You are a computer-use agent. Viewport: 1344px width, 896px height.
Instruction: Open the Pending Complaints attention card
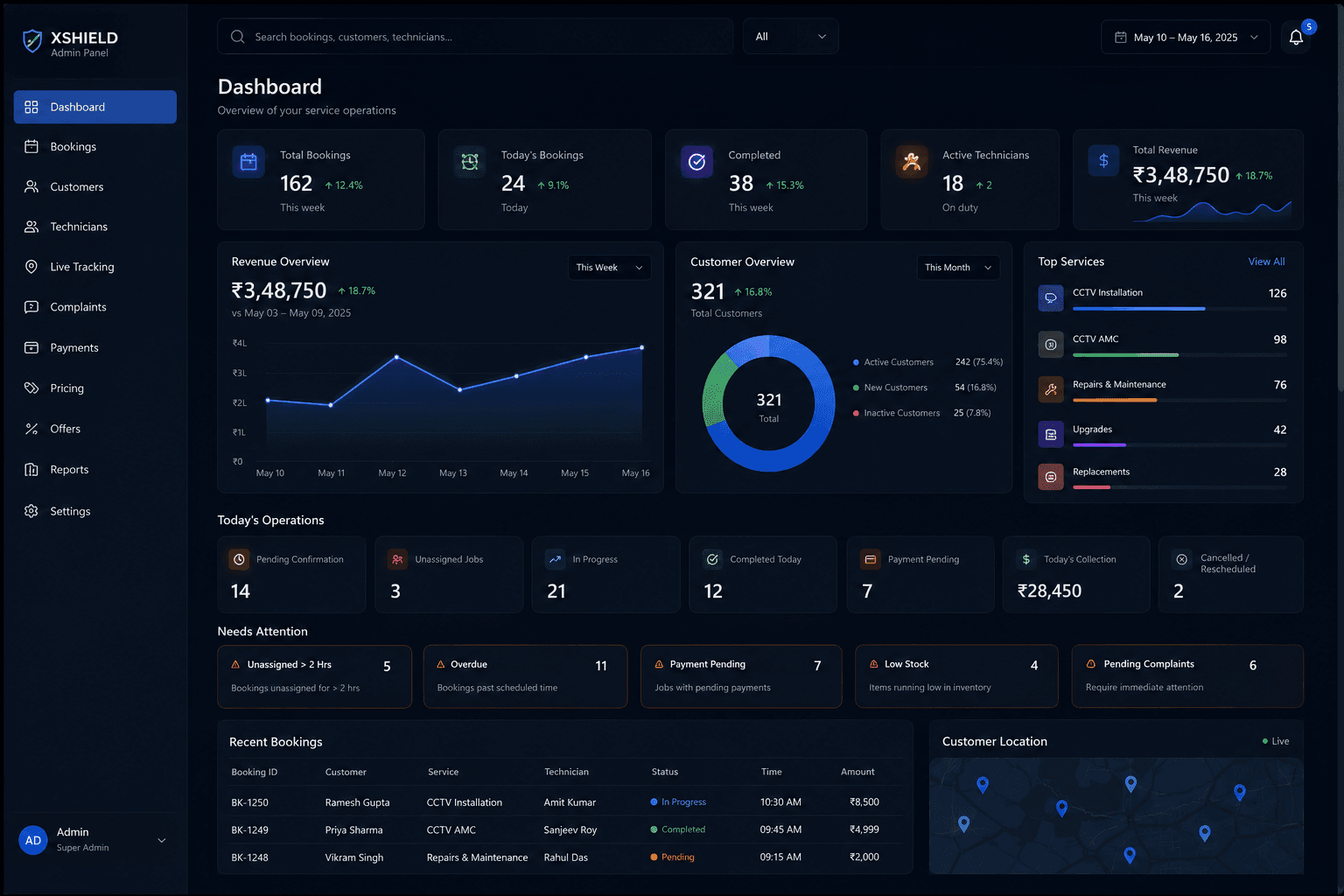[x=1187, y=676]
